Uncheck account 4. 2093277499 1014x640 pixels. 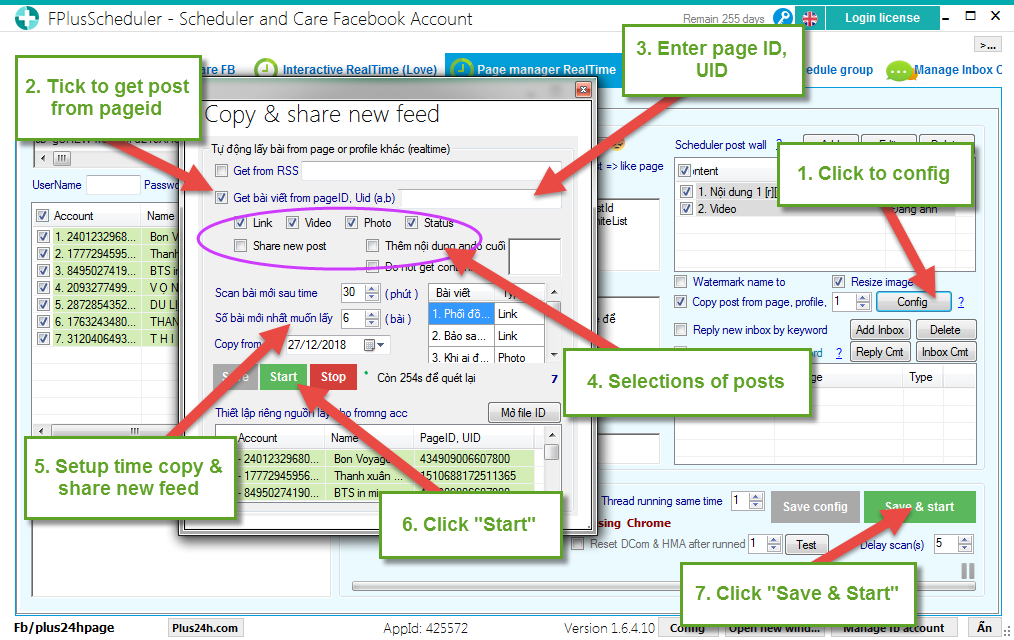pyautogui.click(x=43, y=288)
